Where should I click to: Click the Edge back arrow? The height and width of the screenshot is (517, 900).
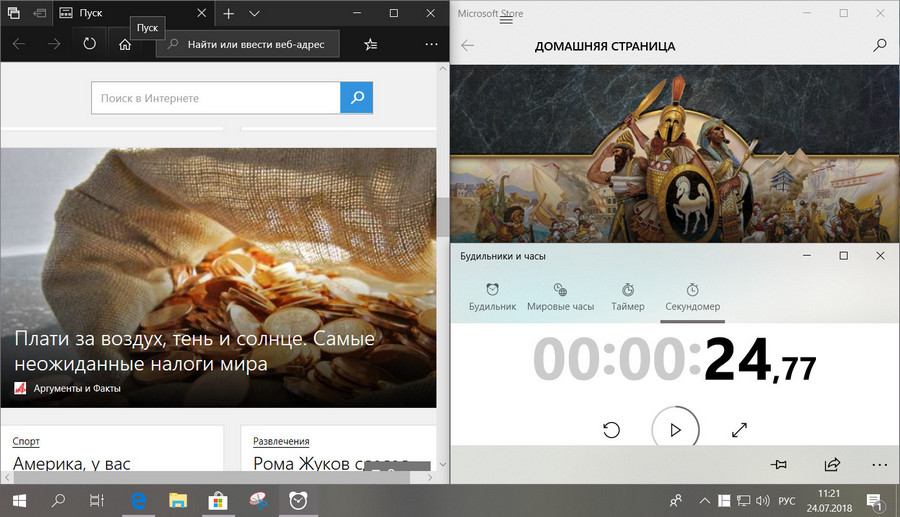tap(19, 44)
